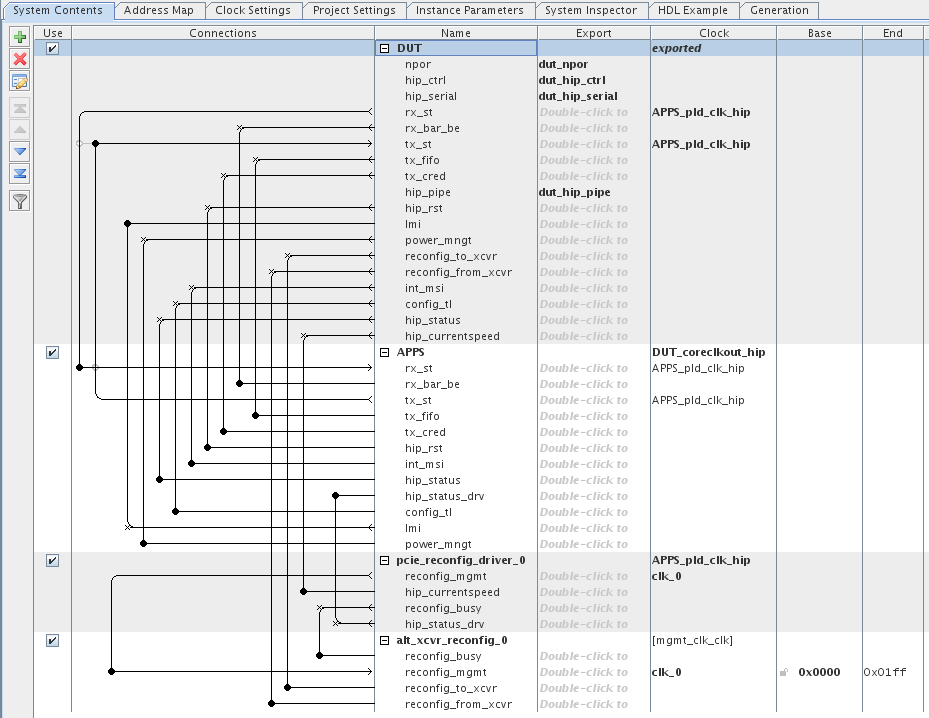Click the blue move down arrow icon
This screenshot has width=929, height=718.
point(19,151)
